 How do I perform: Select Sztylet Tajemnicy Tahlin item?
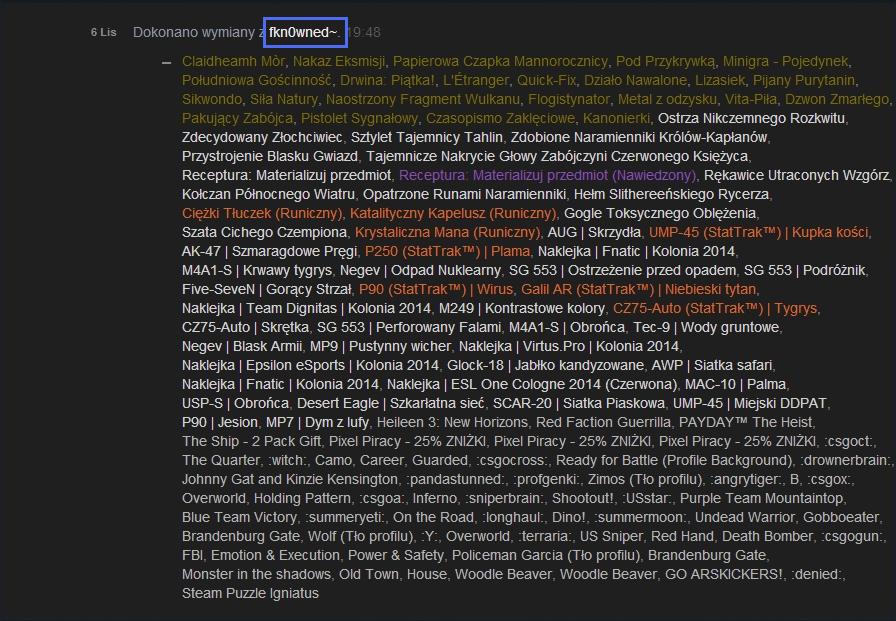pyautogui.click(x=427, y=137)
